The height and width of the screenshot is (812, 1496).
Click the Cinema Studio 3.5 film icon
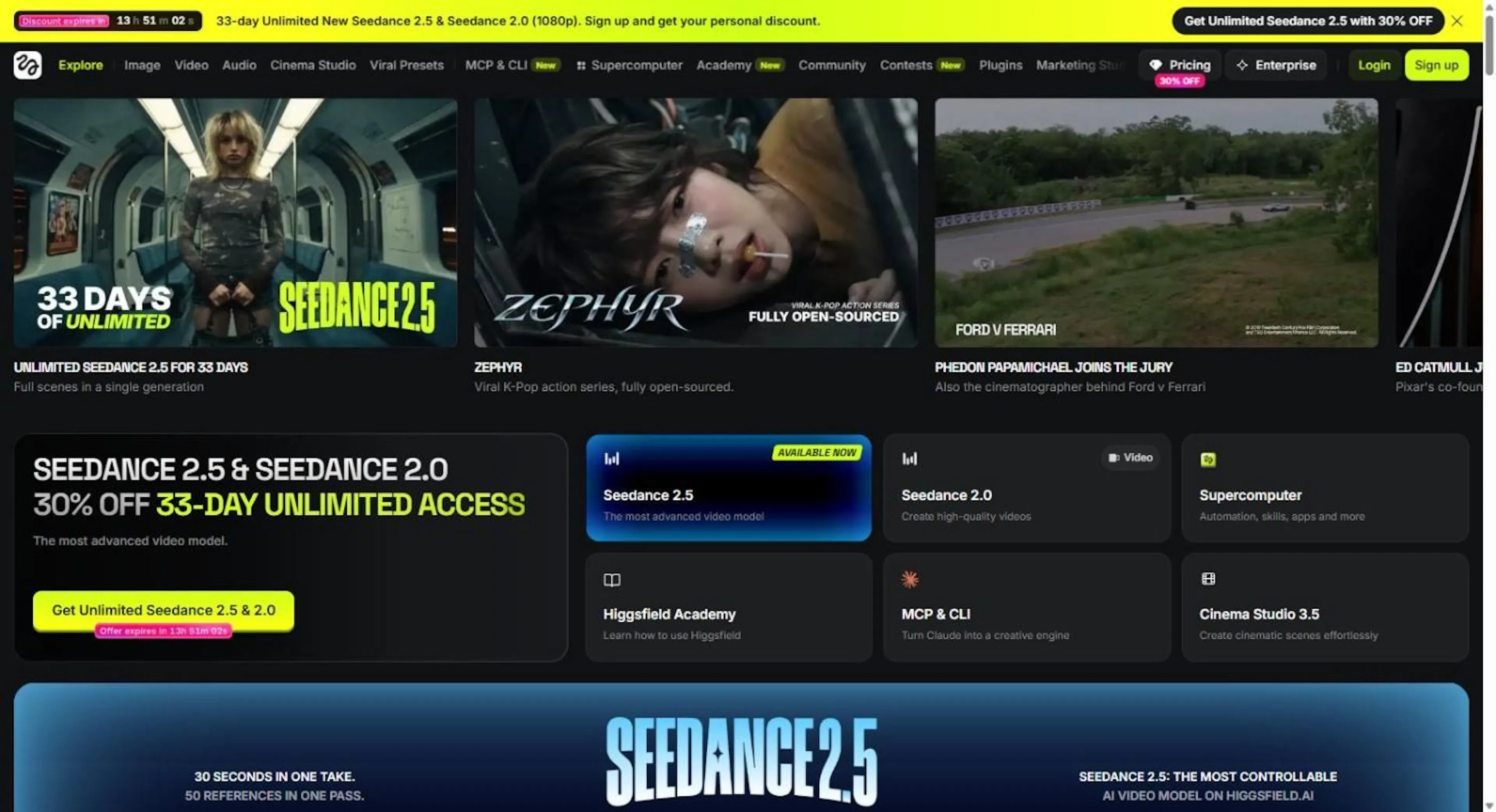point(1208,579)
